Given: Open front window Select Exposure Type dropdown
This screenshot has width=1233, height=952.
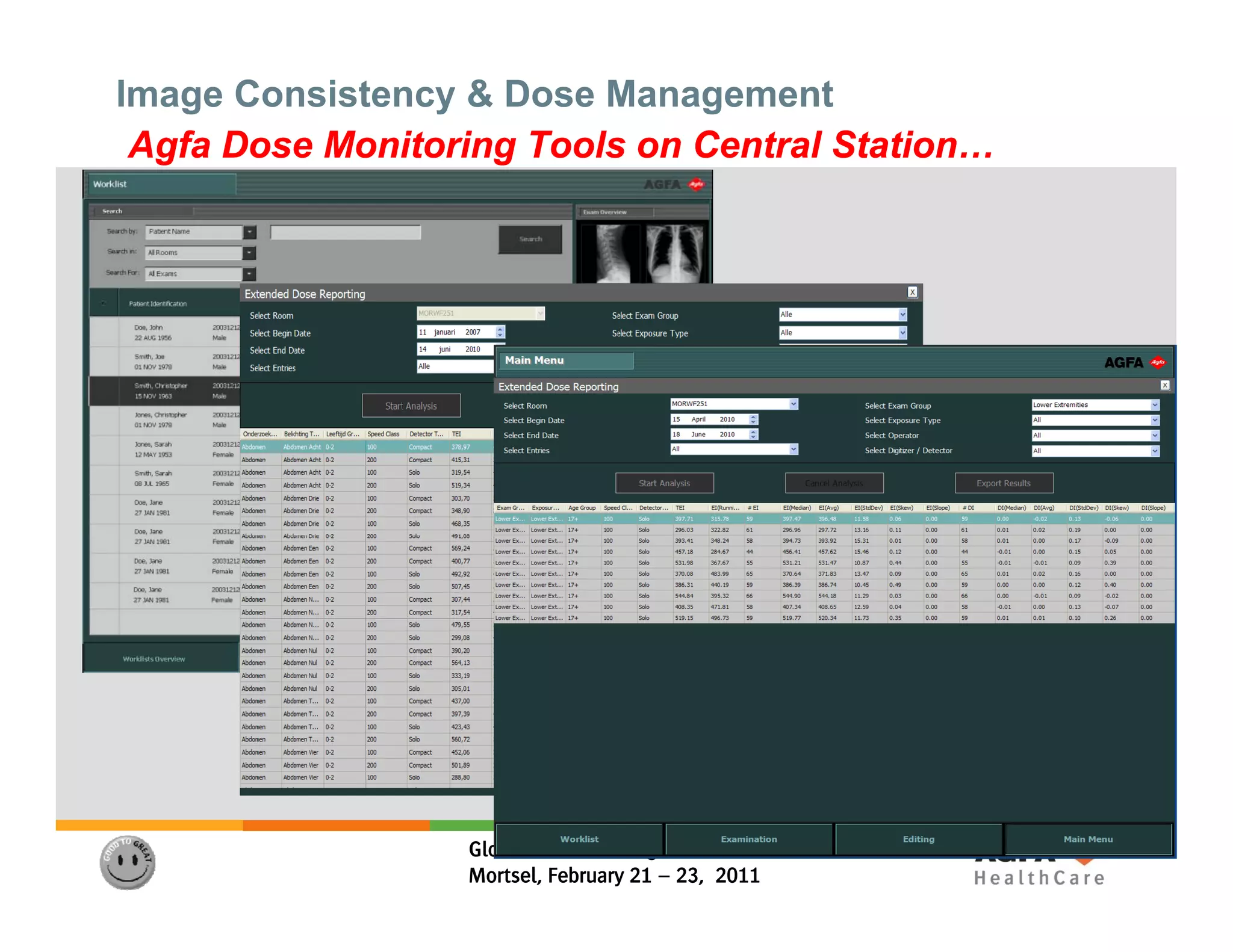Looking at the screenshot, I should click(x=1096, y=420).
